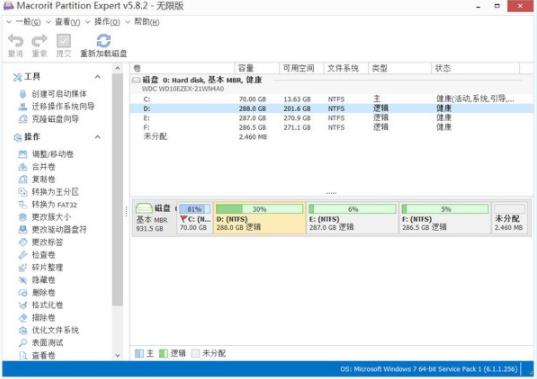Click sidebar scrollbar down arrow

pyautogui.click(x=117, y=356)
